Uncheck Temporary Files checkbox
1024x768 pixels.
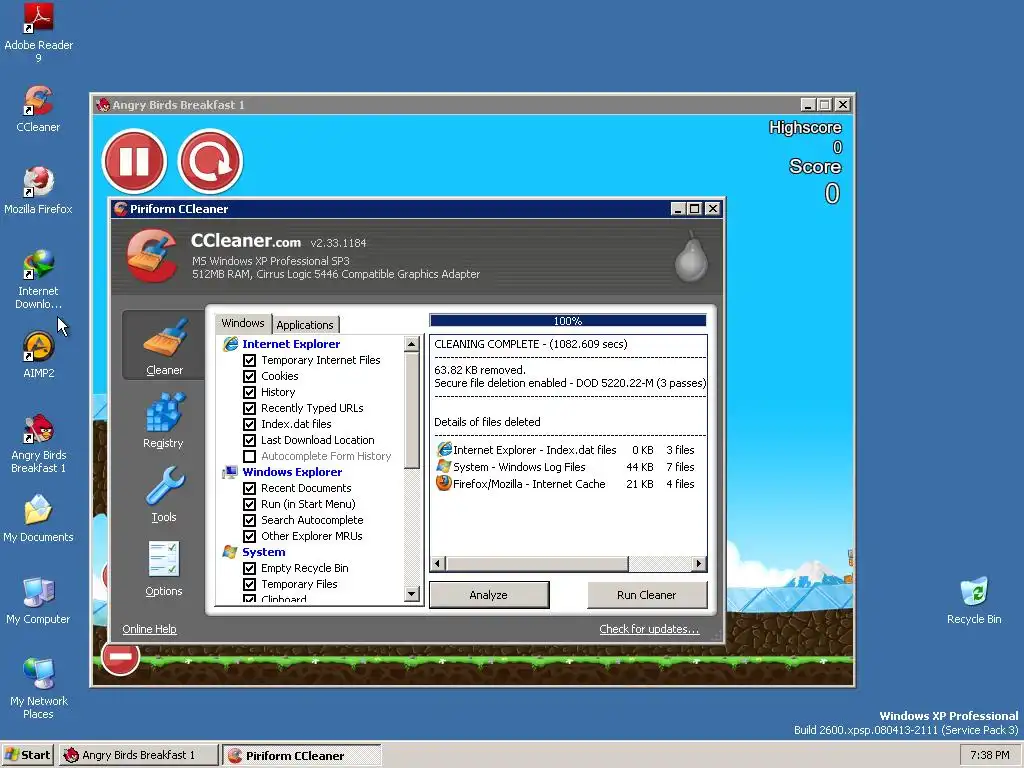click(249, 584)
